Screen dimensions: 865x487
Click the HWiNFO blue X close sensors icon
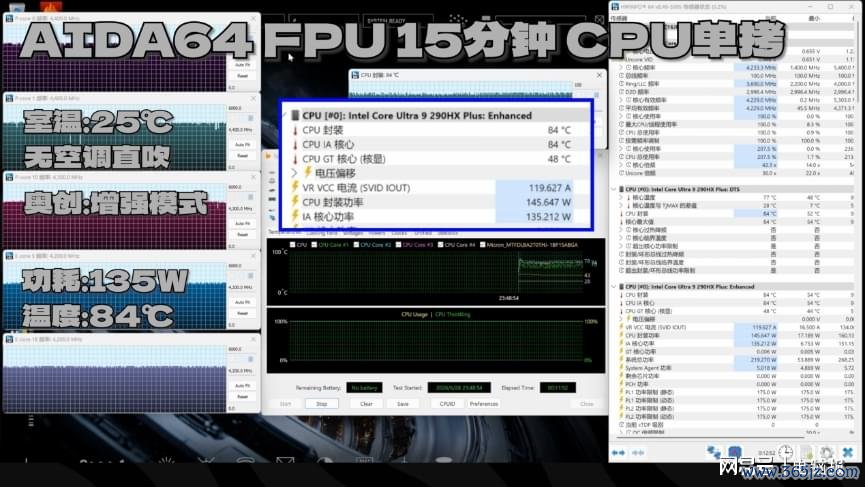coord(848,453)
